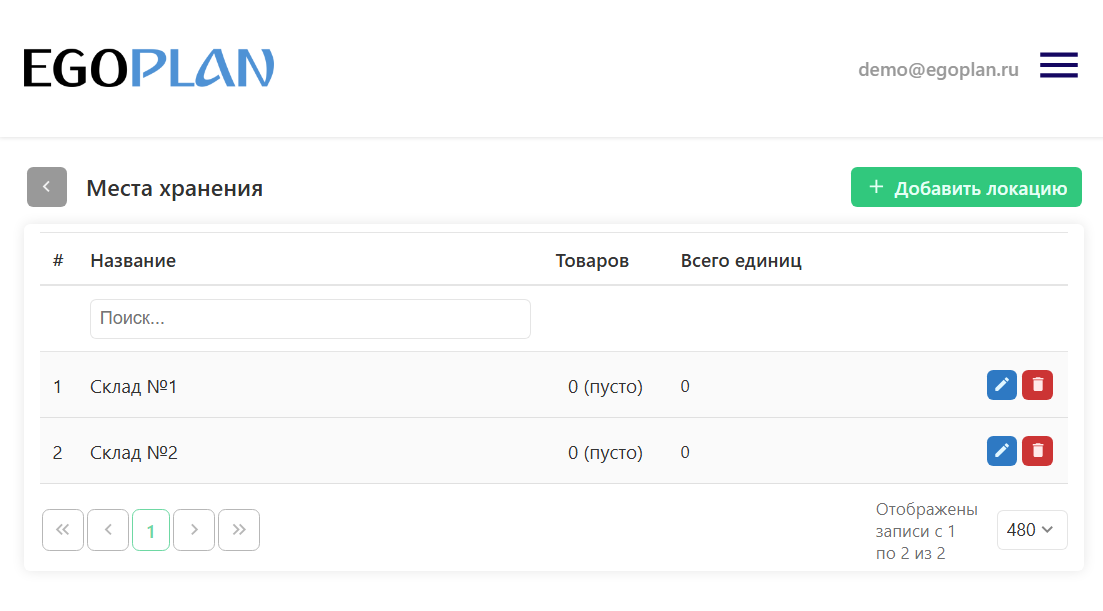Go to previous page arrow
This screenshot has height=611, width=1103.
pyautogui.click(x=108, y=529)
